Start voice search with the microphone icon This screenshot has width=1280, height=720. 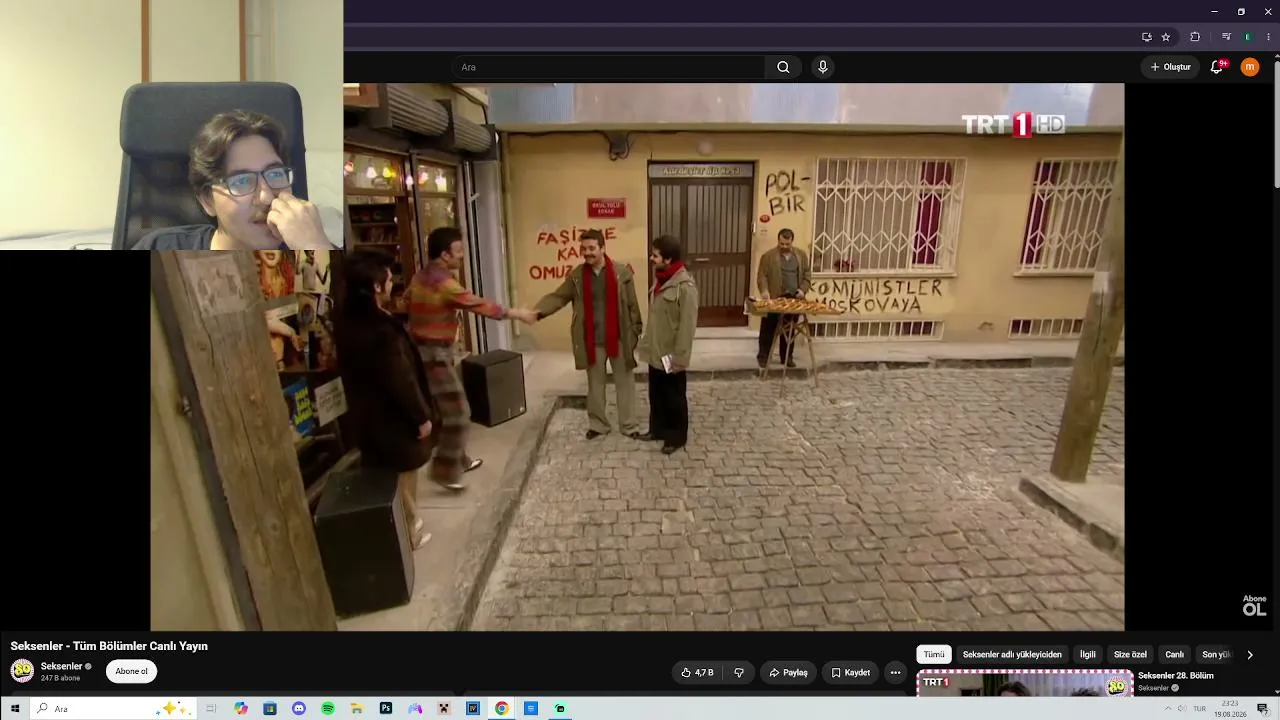tap(823, 67)
